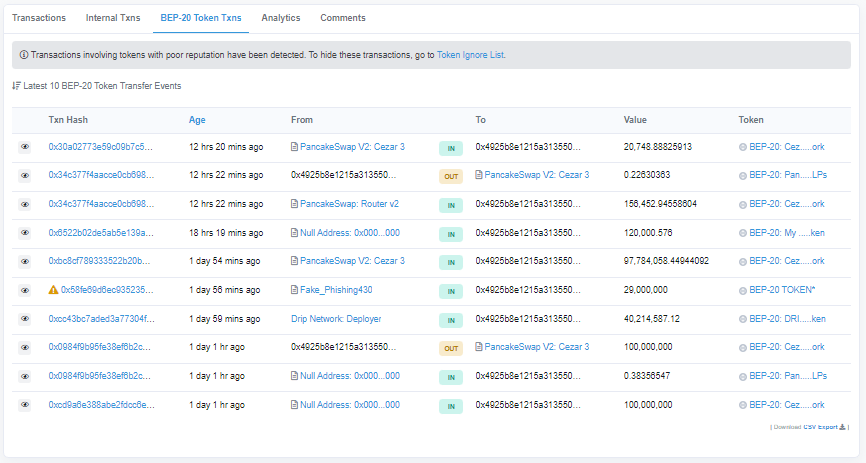
Task: Click the download icon next to CSV Export
Action: click(x=842, y=427)
